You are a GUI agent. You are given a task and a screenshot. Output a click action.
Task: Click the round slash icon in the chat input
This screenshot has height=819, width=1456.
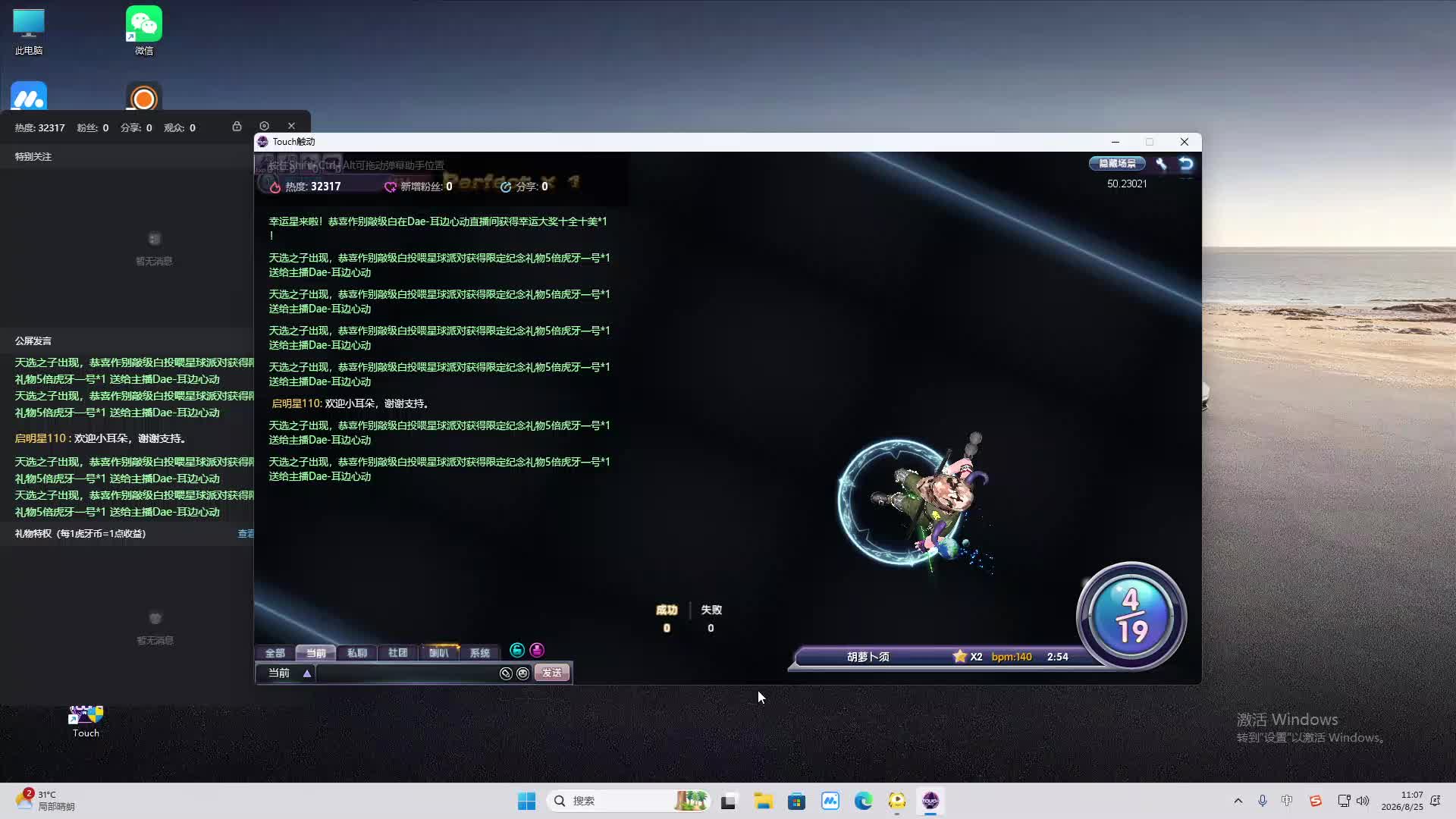pyautogui.click(x=506, y=673)
